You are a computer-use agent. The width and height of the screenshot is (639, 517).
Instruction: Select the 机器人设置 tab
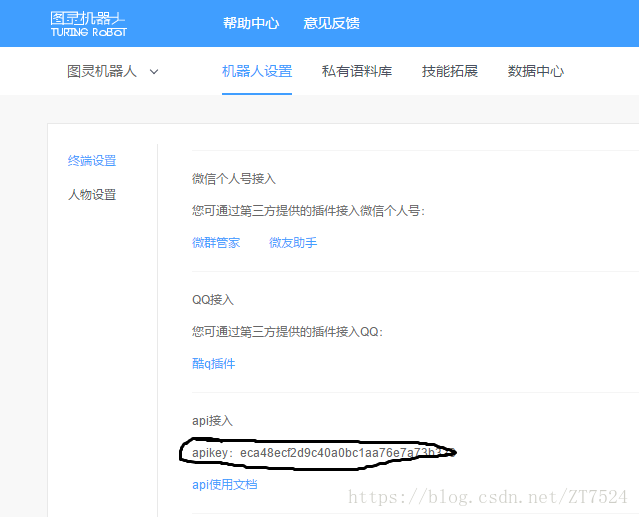tap(257, 71)
